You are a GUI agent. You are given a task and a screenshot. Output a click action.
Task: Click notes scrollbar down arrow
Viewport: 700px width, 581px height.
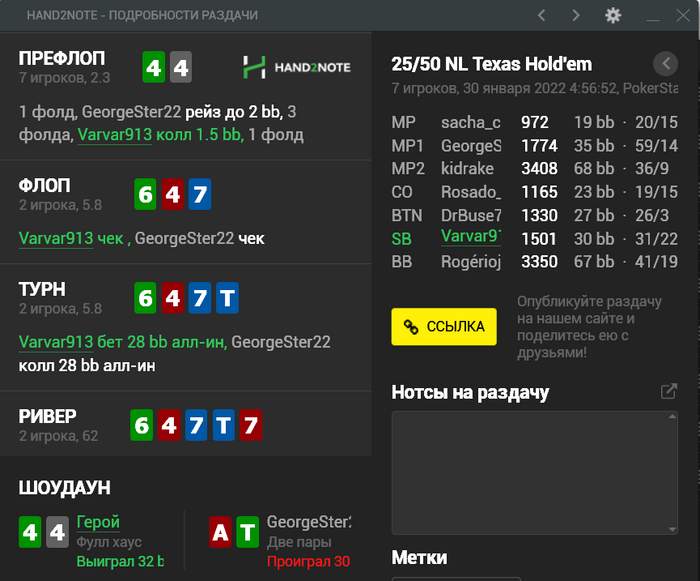[672, 529]
